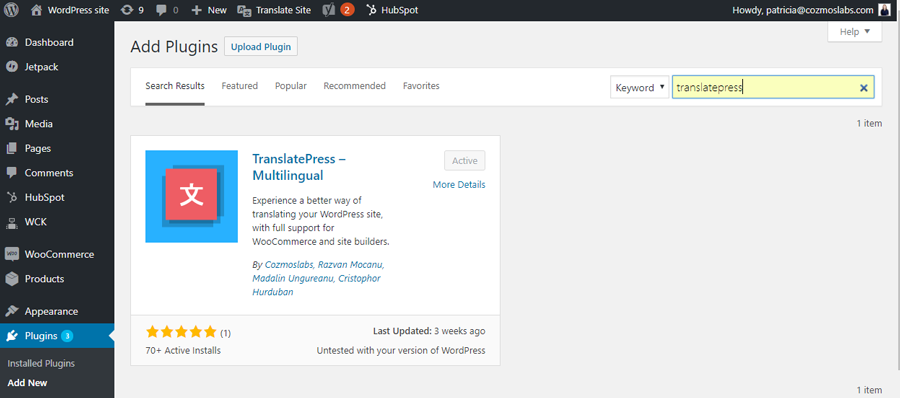
Task: Switch to the Popular tab
Action: click(x=290, y=86)
